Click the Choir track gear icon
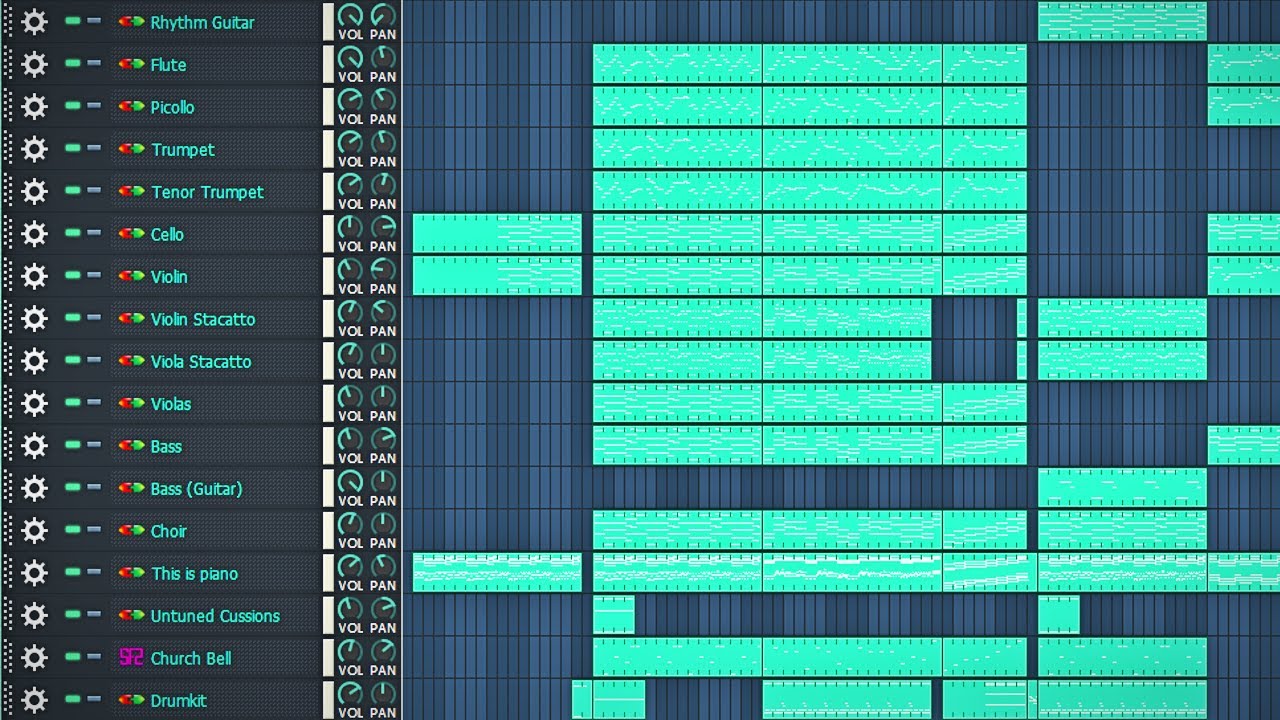Screen dimensions: 1280x720 pos(34,531)
